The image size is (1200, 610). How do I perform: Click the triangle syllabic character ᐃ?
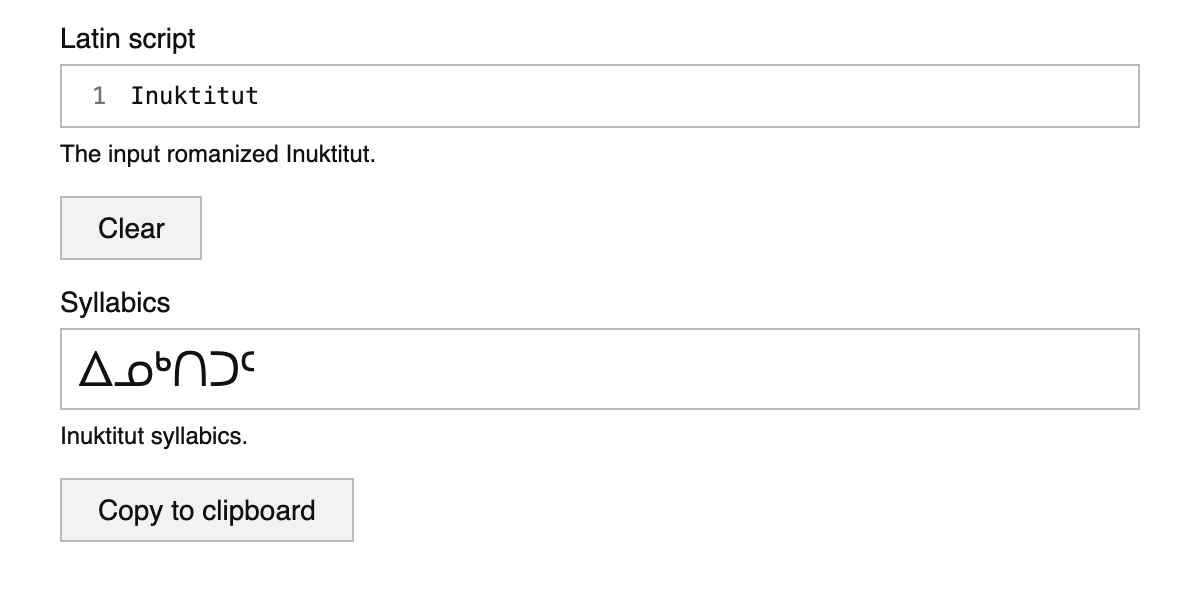[94, 371]
